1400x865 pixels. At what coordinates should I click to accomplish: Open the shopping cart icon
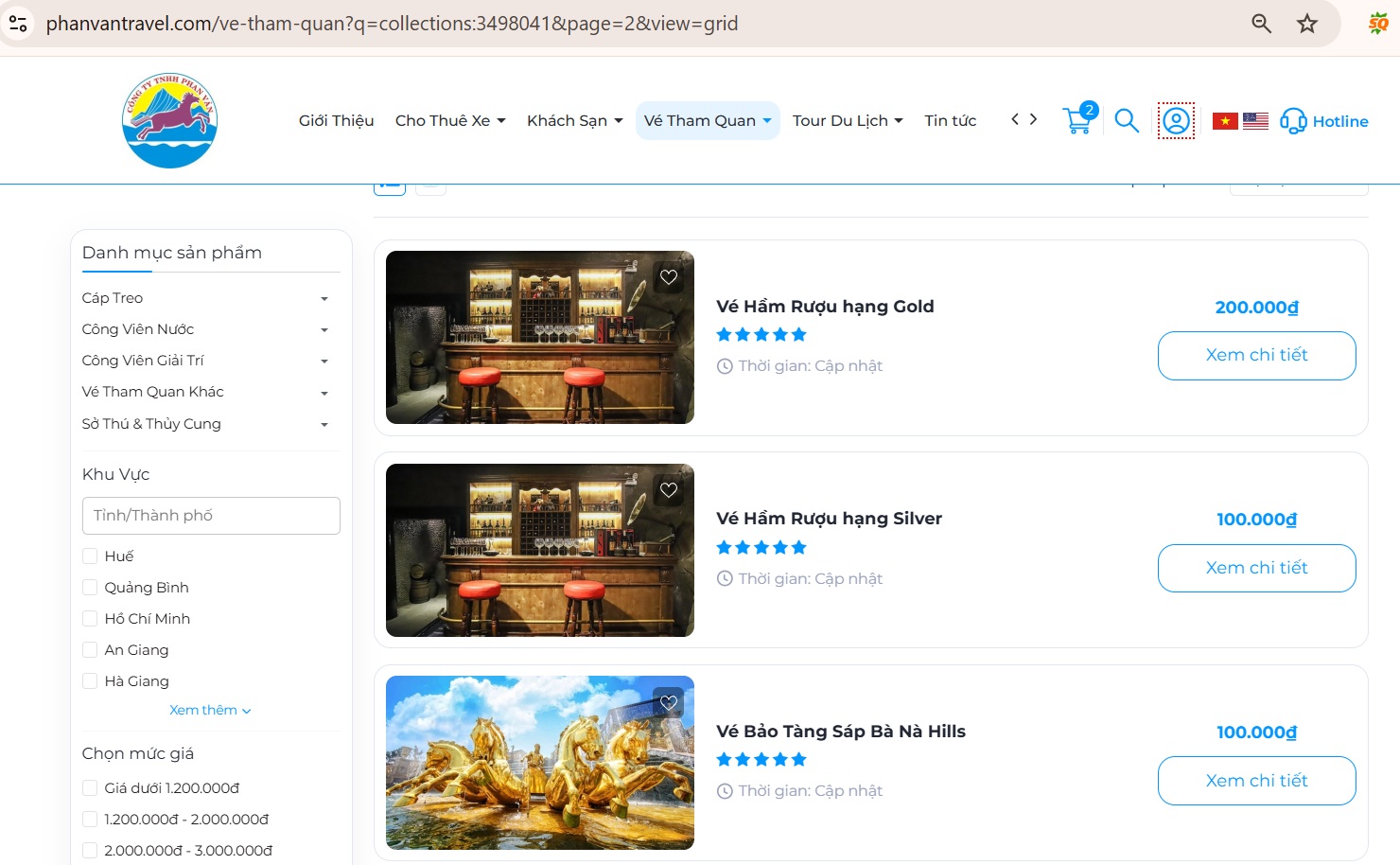[x=1076, y=121]
